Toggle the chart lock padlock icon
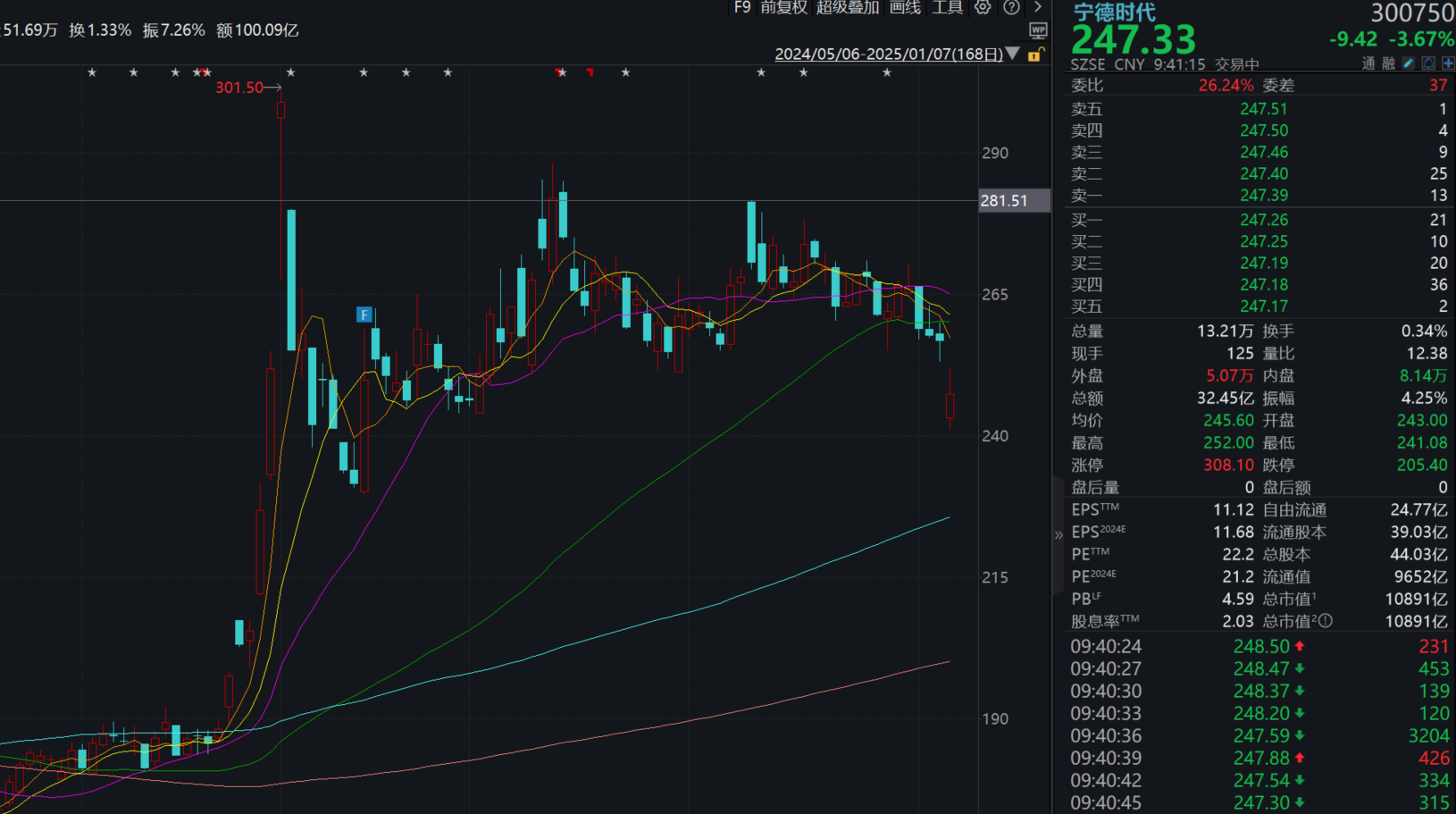1456x814 pixels. pos(1034,55)
